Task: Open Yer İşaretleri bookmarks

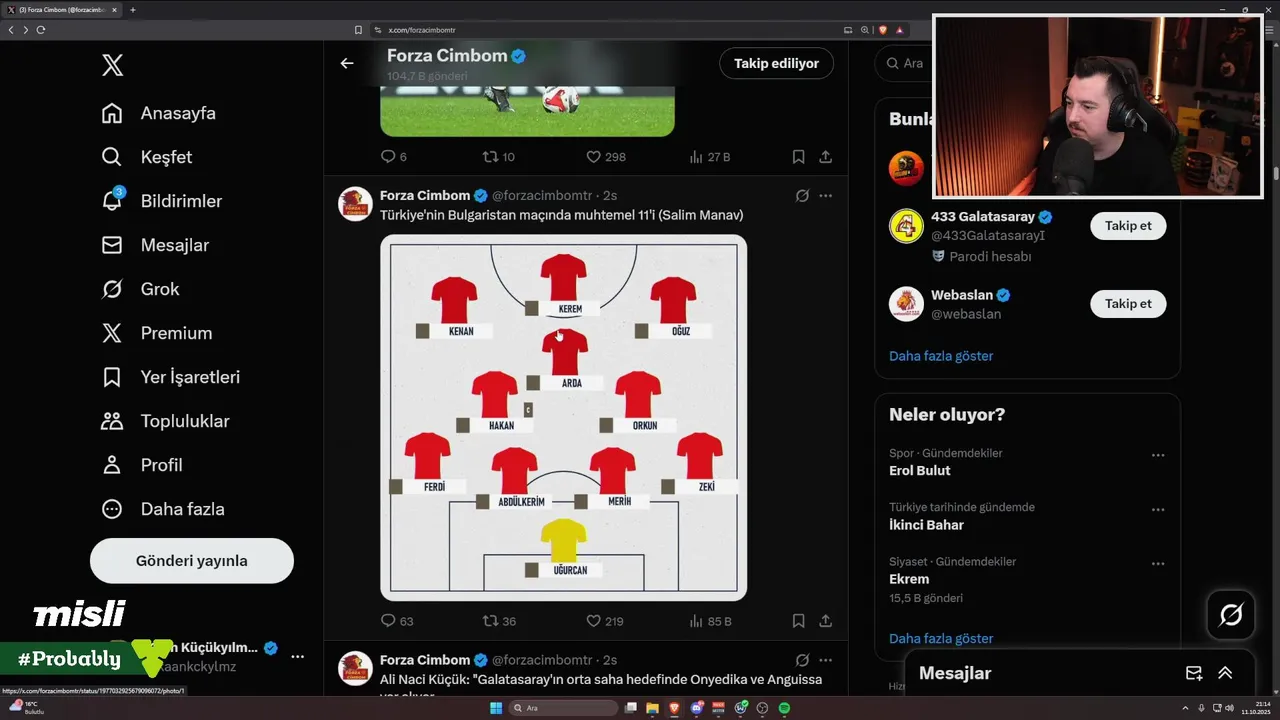Action: click(x=170, y=377)
